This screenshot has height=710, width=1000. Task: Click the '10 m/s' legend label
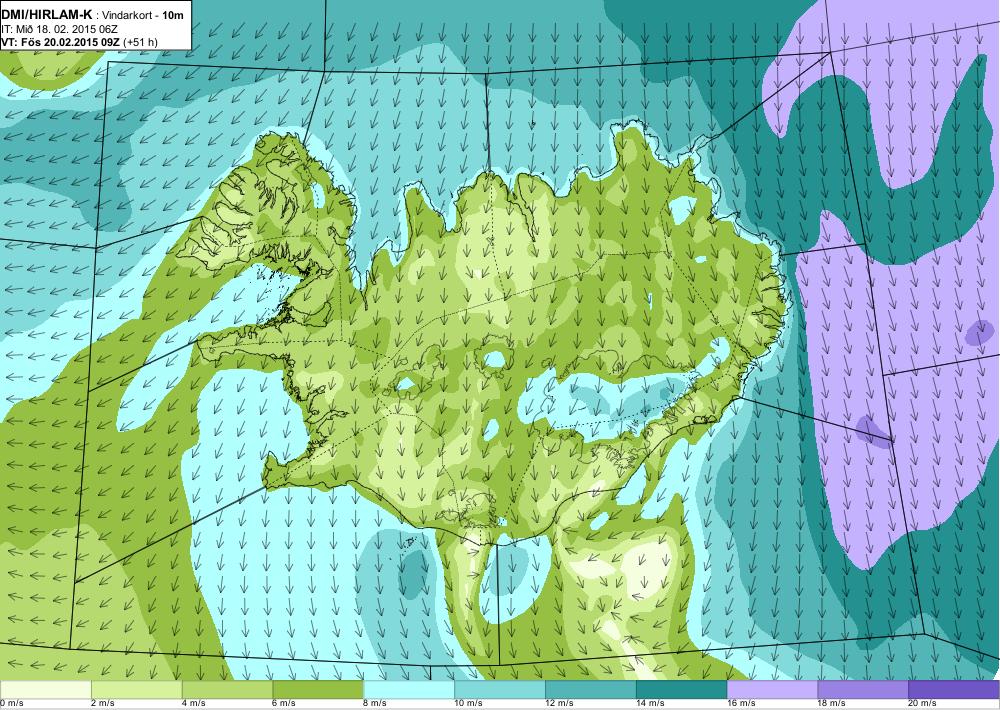469,704
